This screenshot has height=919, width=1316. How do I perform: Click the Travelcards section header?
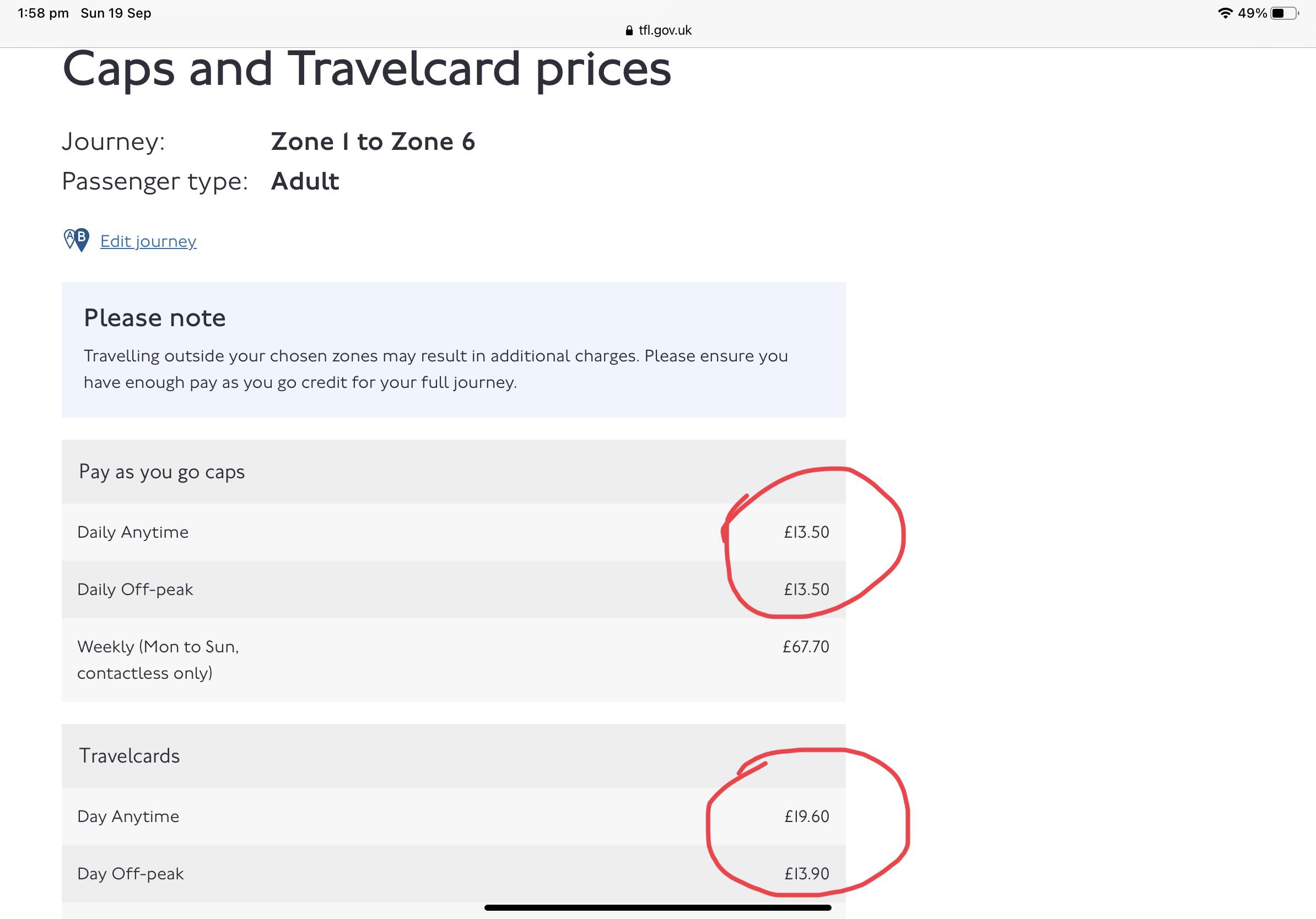click(x=129, y=755)
